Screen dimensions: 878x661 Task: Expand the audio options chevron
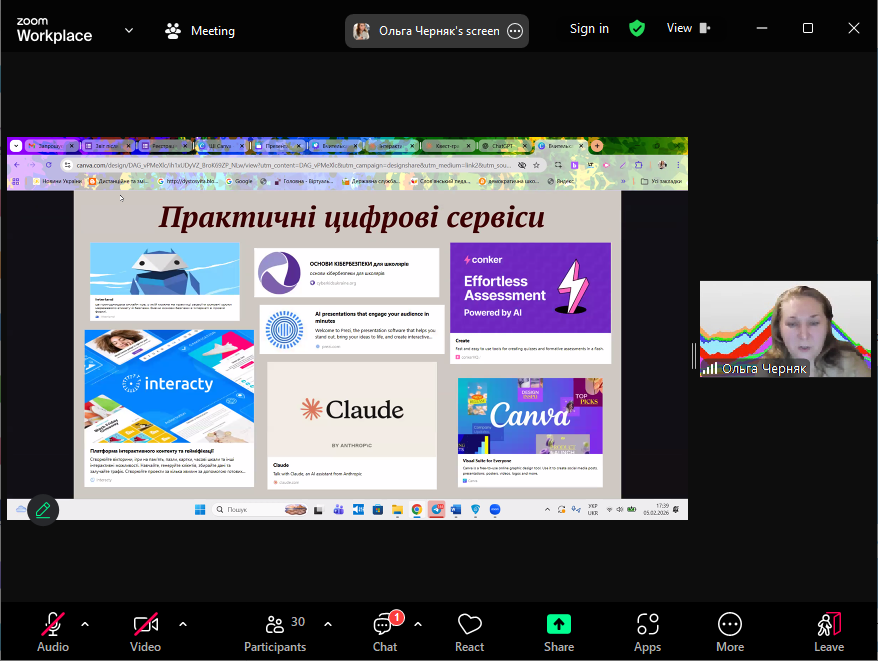[x=85, y=624]
